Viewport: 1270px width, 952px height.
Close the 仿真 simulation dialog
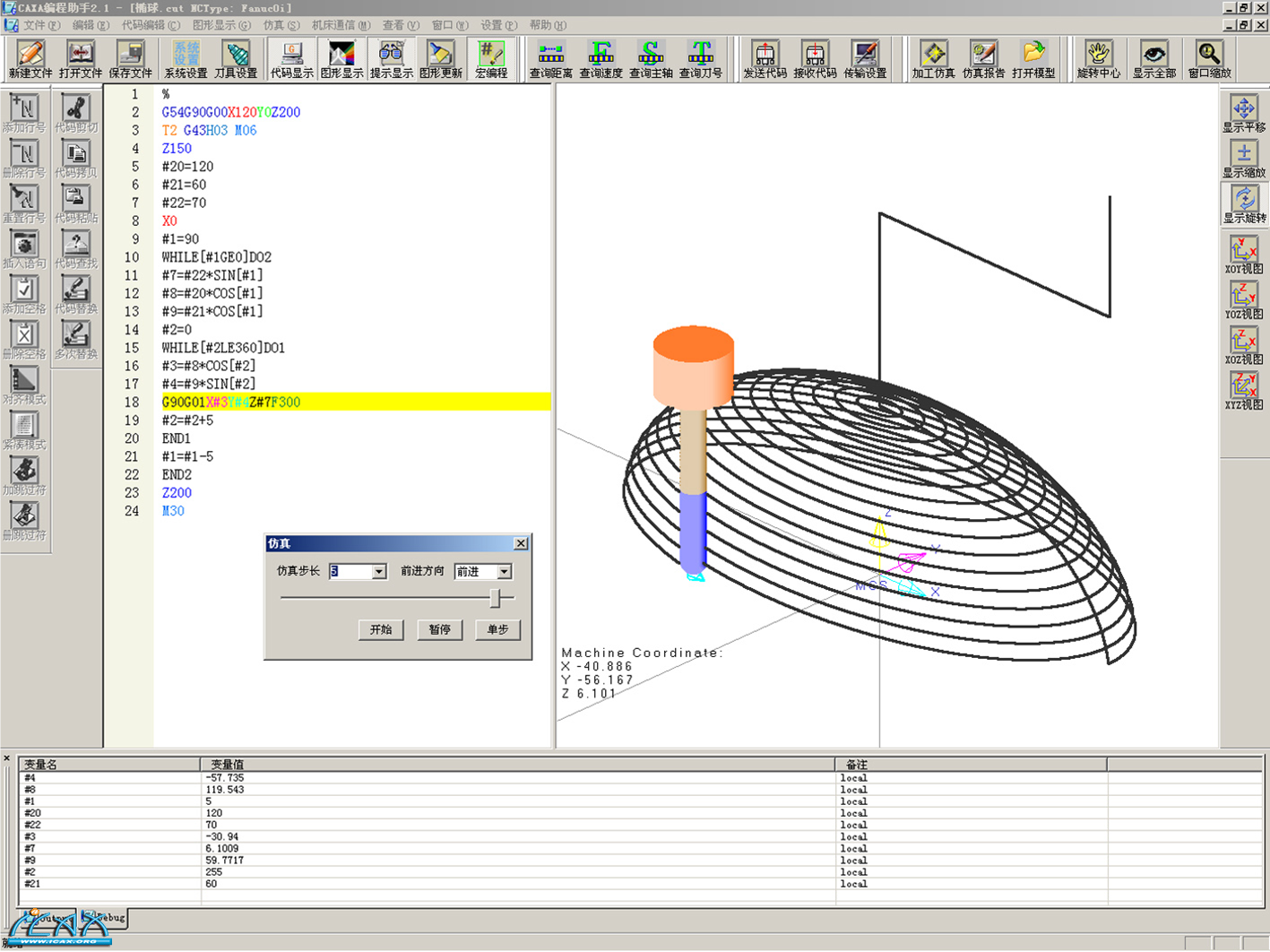pyautogui.click(x=521, y=544)
